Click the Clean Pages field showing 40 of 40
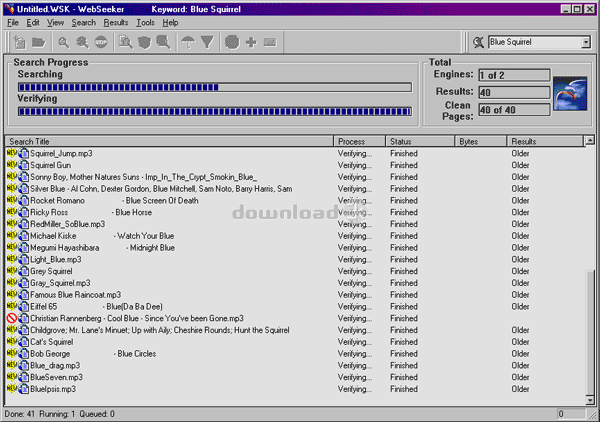This screenshot has width=600, height=422. point(514,110)
